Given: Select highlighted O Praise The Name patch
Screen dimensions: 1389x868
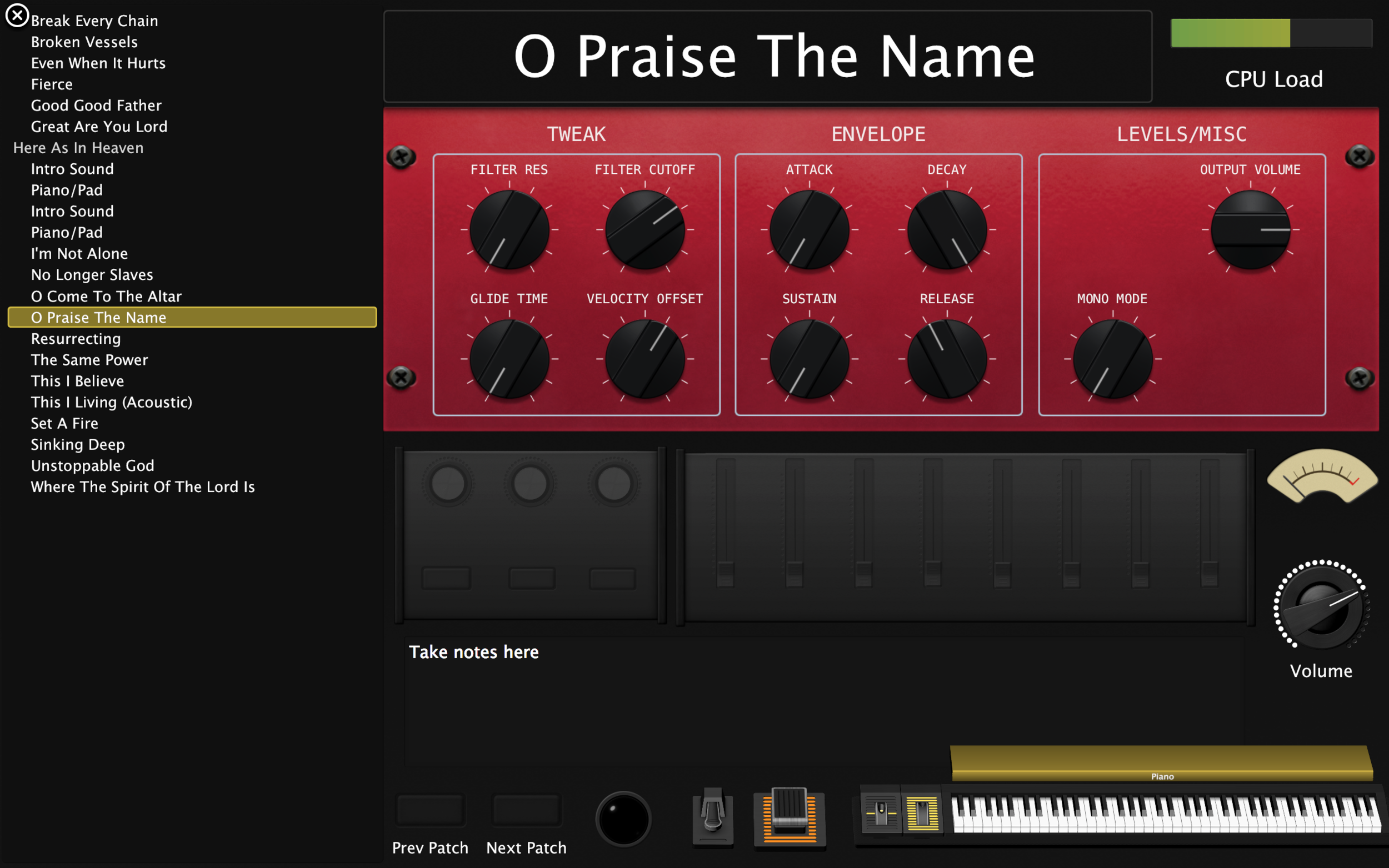Looking at the screenshot, I should (192, 317).
